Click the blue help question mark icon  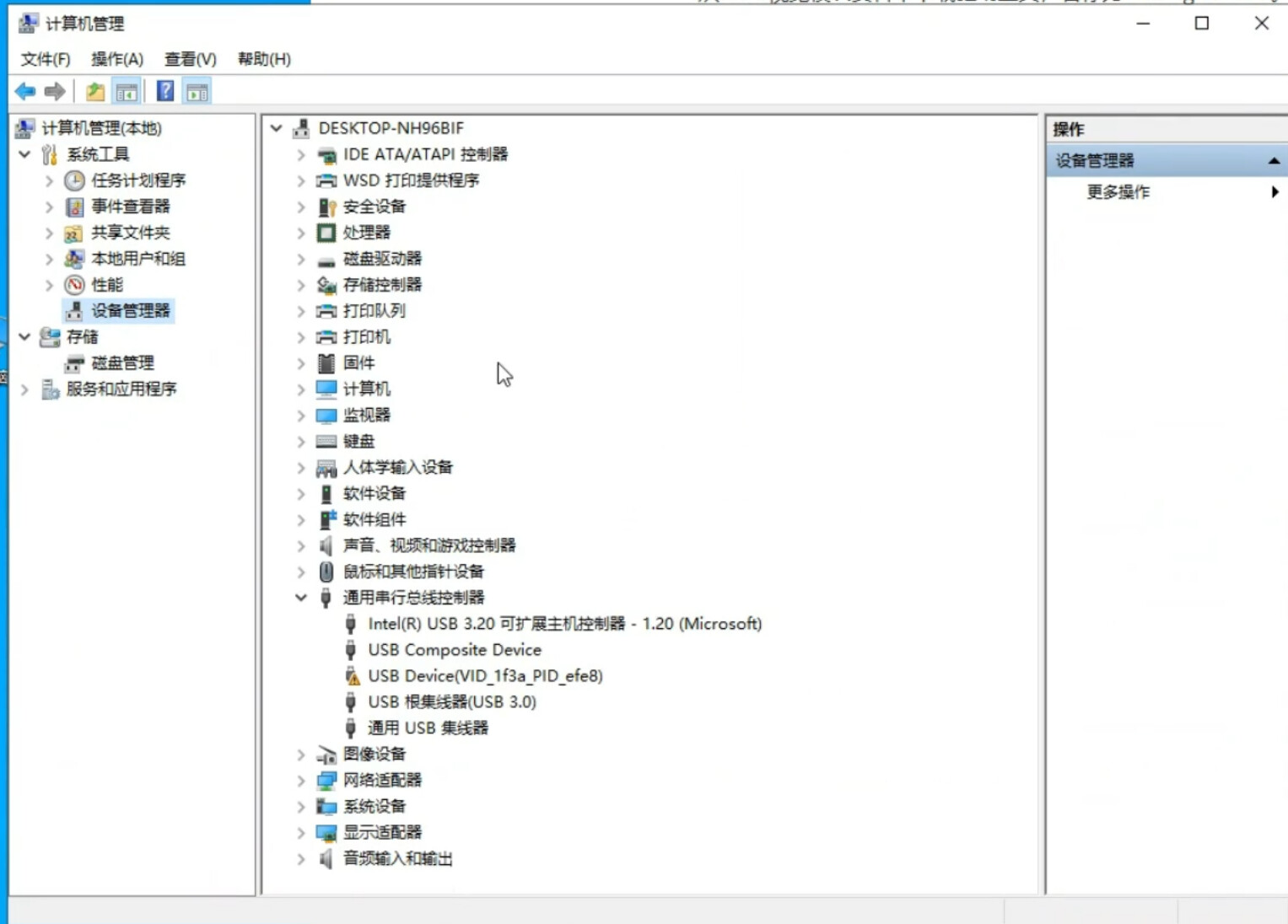[165, 91]
